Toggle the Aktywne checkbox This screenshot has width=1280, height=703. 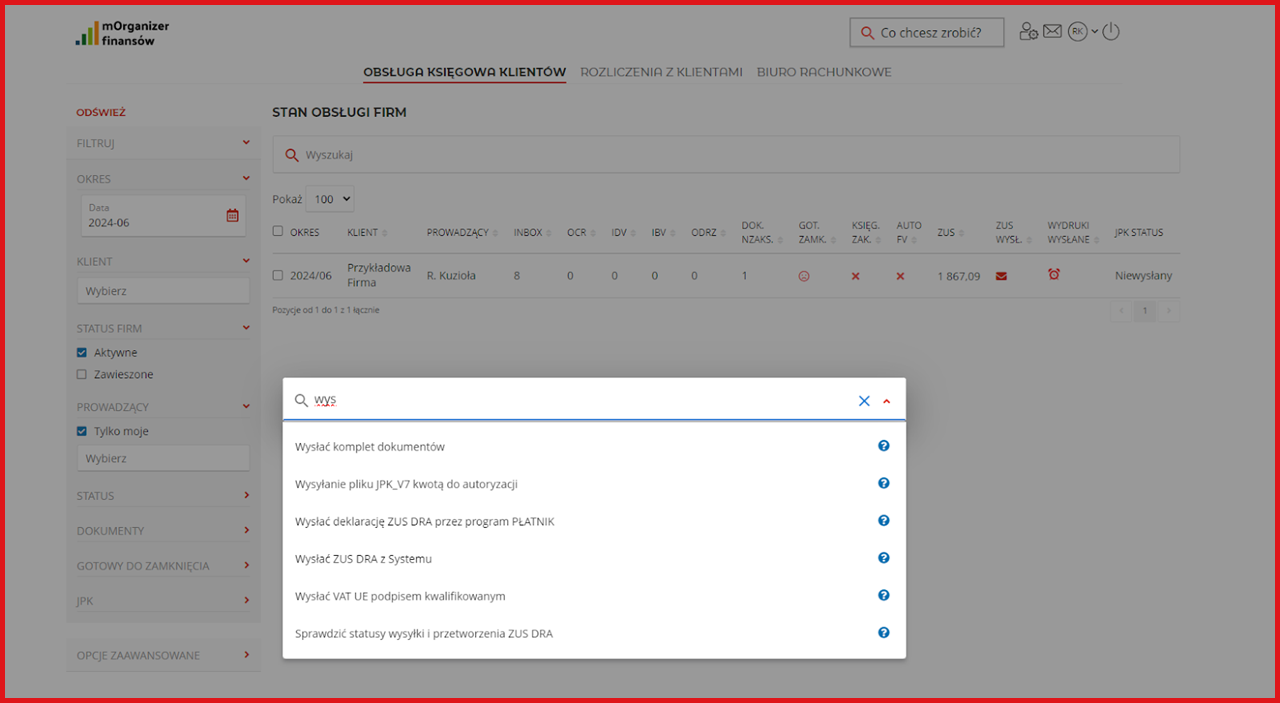(82, 352)
